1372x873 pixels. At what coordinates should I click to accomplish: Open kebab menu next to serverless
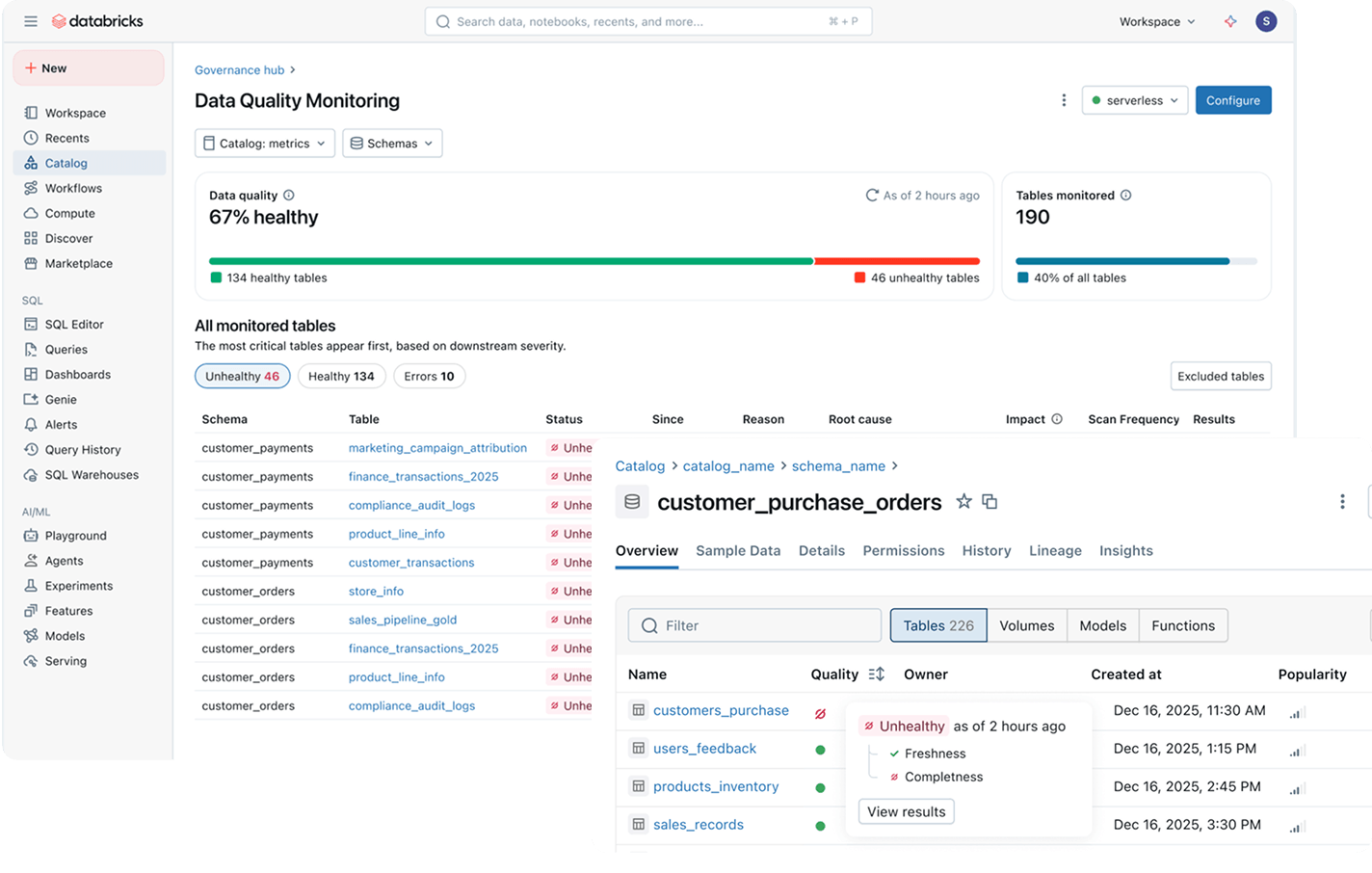click(x=1064, y=100)
